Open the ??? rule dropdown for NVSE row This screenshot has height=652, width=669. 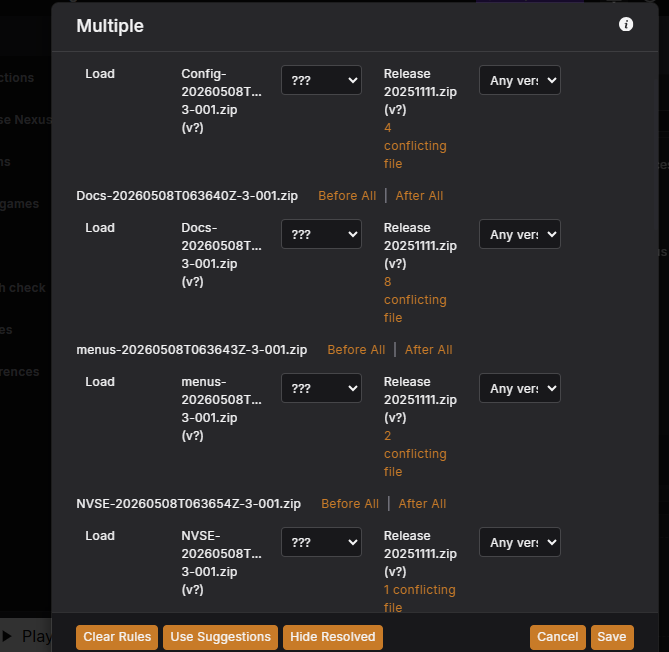[321, 542]
